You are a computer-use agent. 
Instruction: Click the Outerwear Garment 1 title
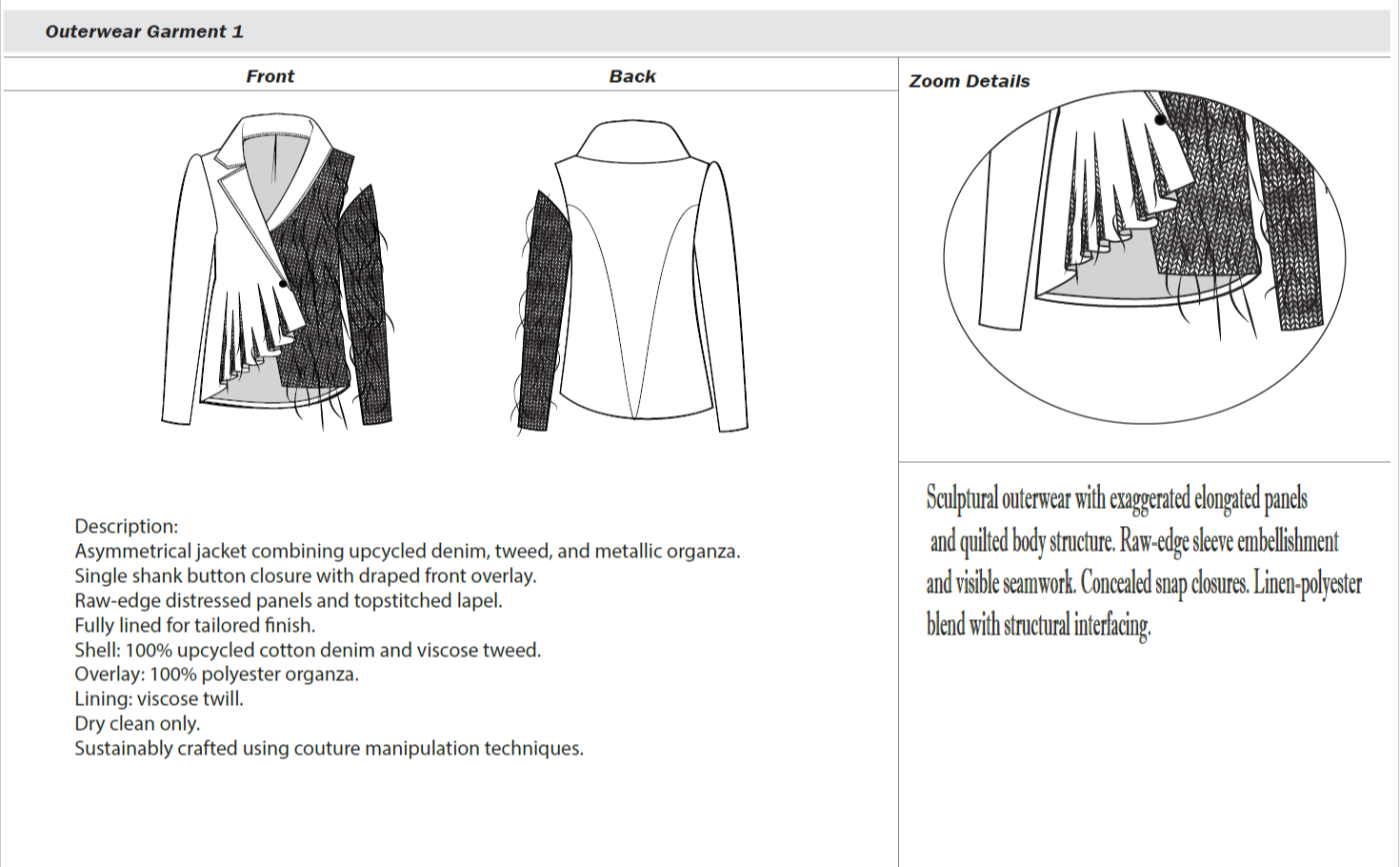(145, 31)
